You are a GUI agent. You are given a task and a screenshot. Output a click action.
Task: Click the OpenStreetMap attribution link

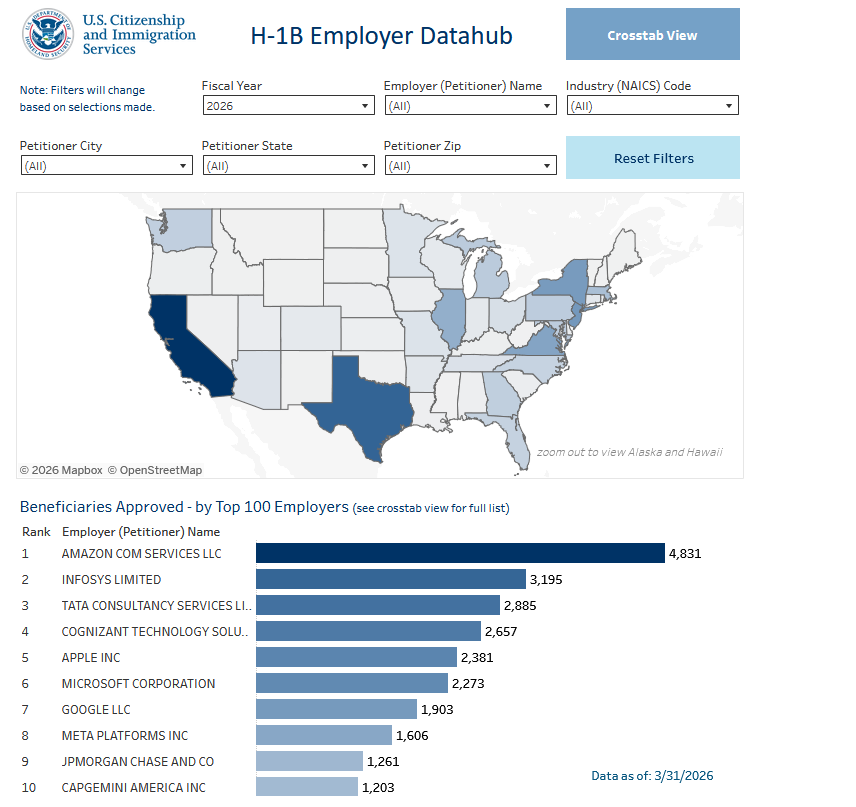coord(154,470)
